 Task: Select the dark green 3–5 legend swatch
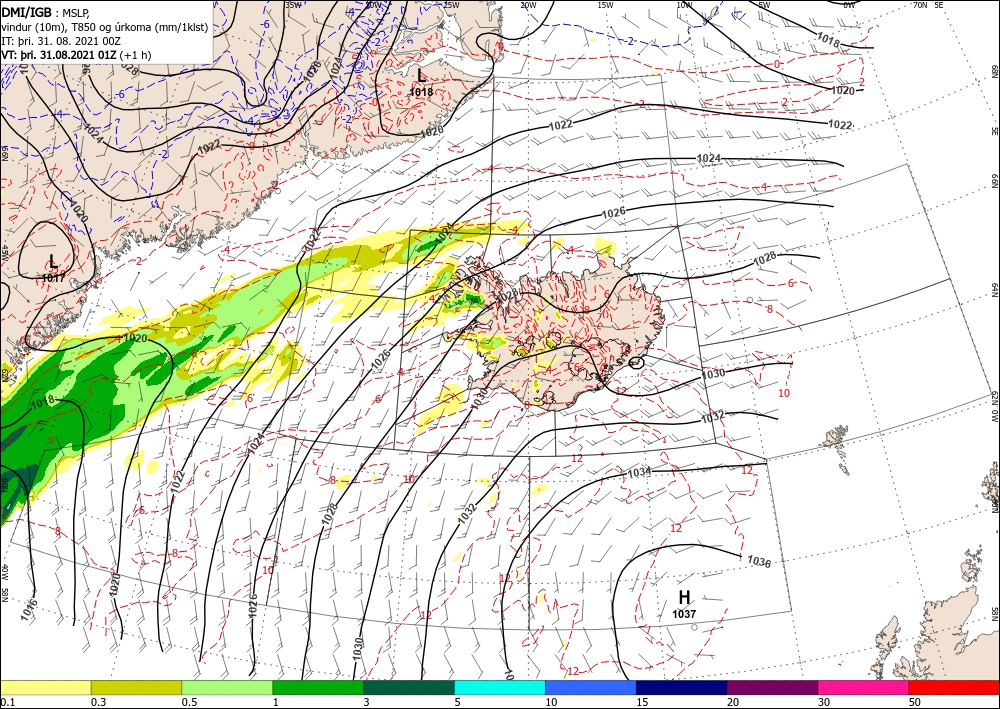409,687
